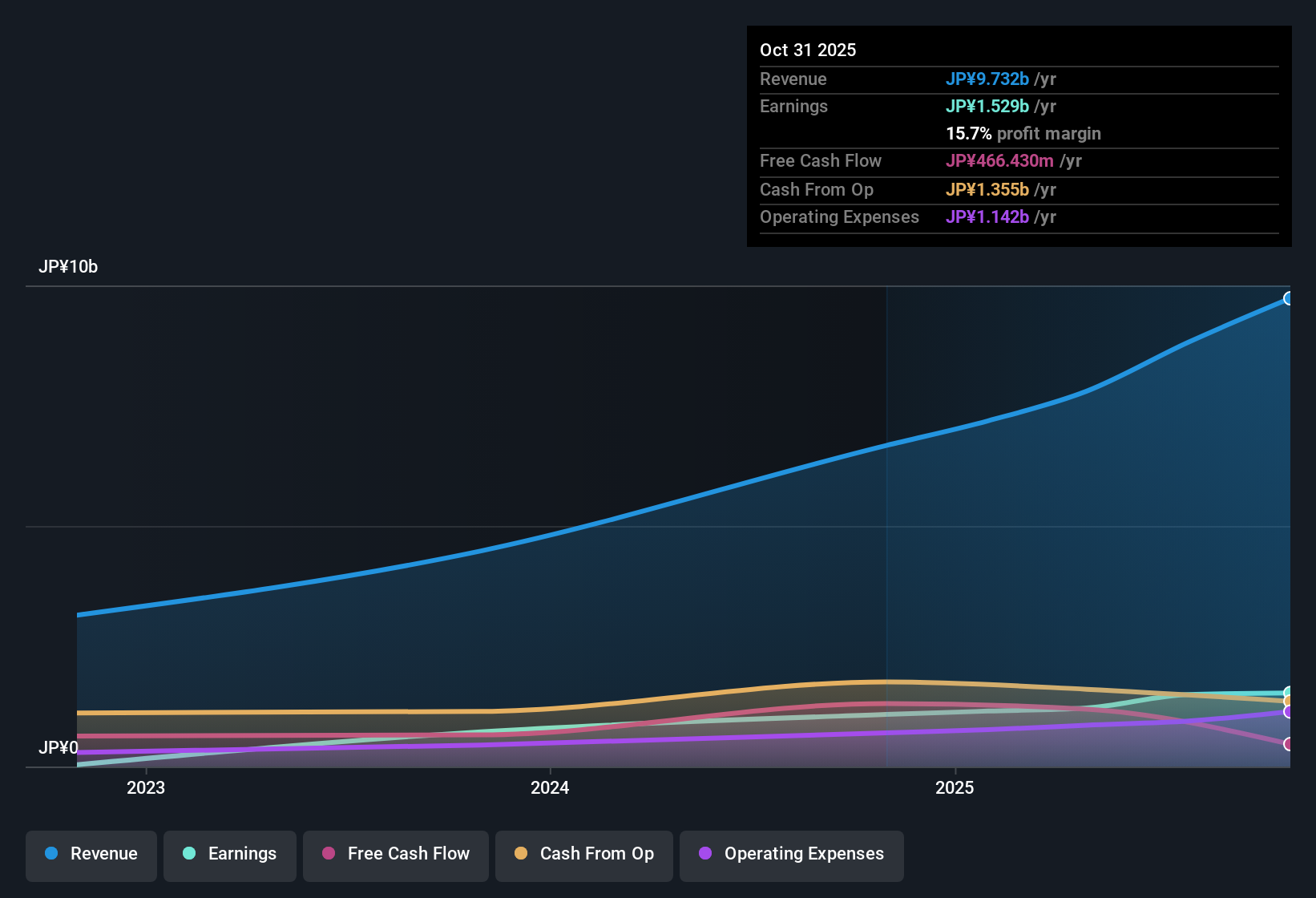Click the JP¥10b gridline label
Screen dimensions: 1316x898
(69, 266)
